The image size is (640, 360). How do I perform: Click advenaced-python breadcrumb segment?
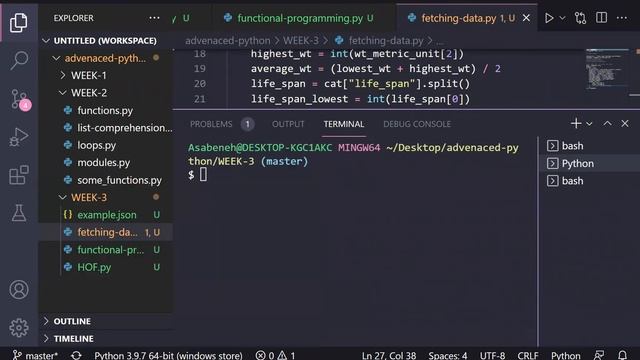228,41
